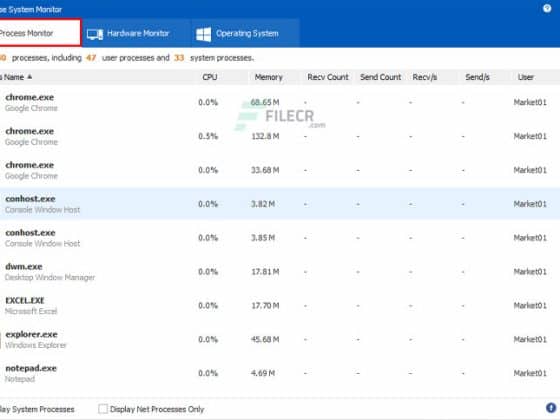This screenshot has width=560, height=420.
Task: Click Market01 user cell in notepad.exe row
Action: (x=530, y=373)
